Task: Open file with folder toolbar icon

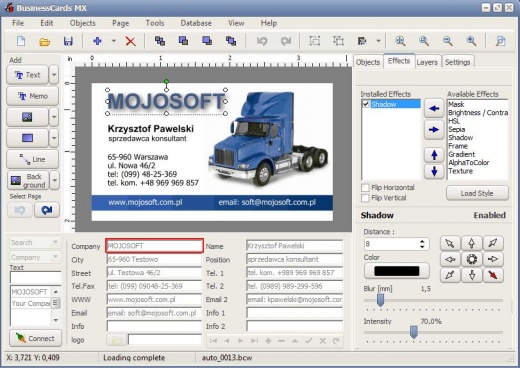Action: [44, 42]
